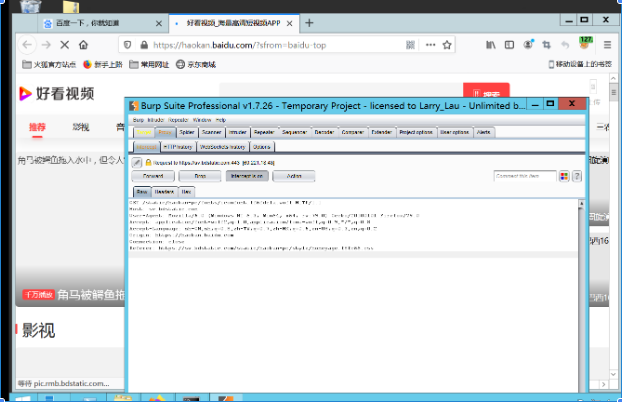Screen dimensions: 622x402
Task: Open the Proxy Options sub-tab
Action: (261, 147)
